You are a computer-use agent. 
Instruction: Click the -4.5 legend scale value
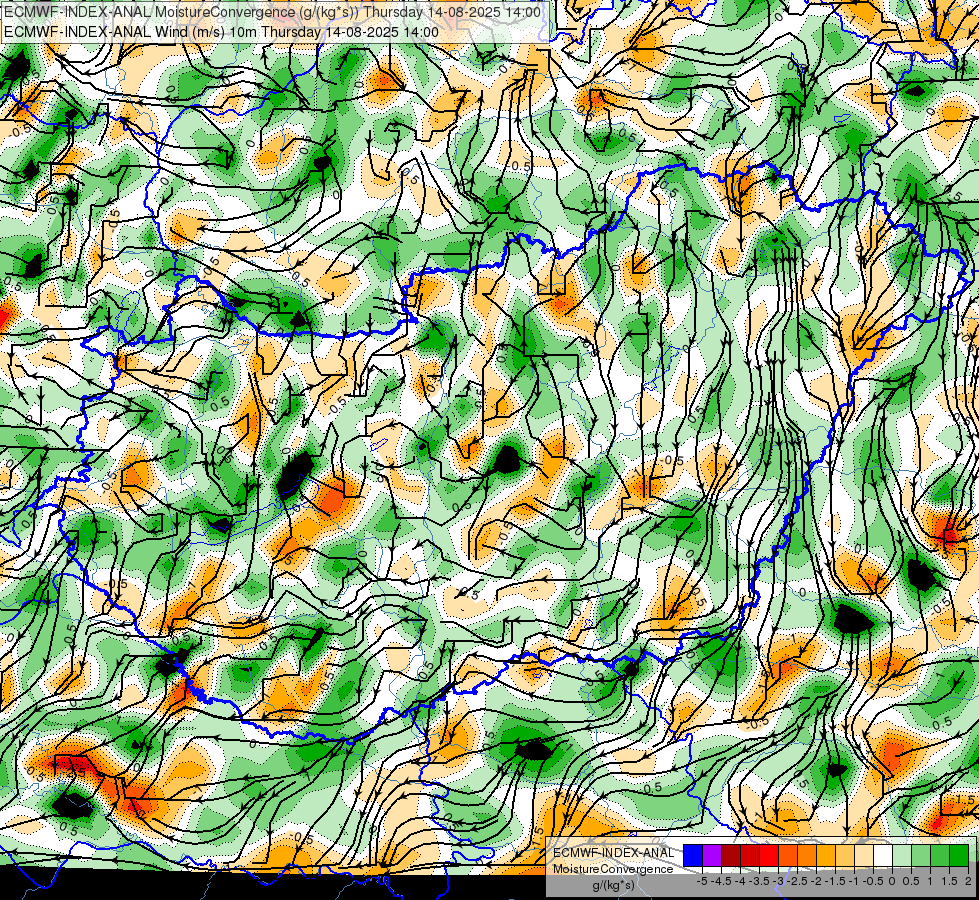[721, 881]
